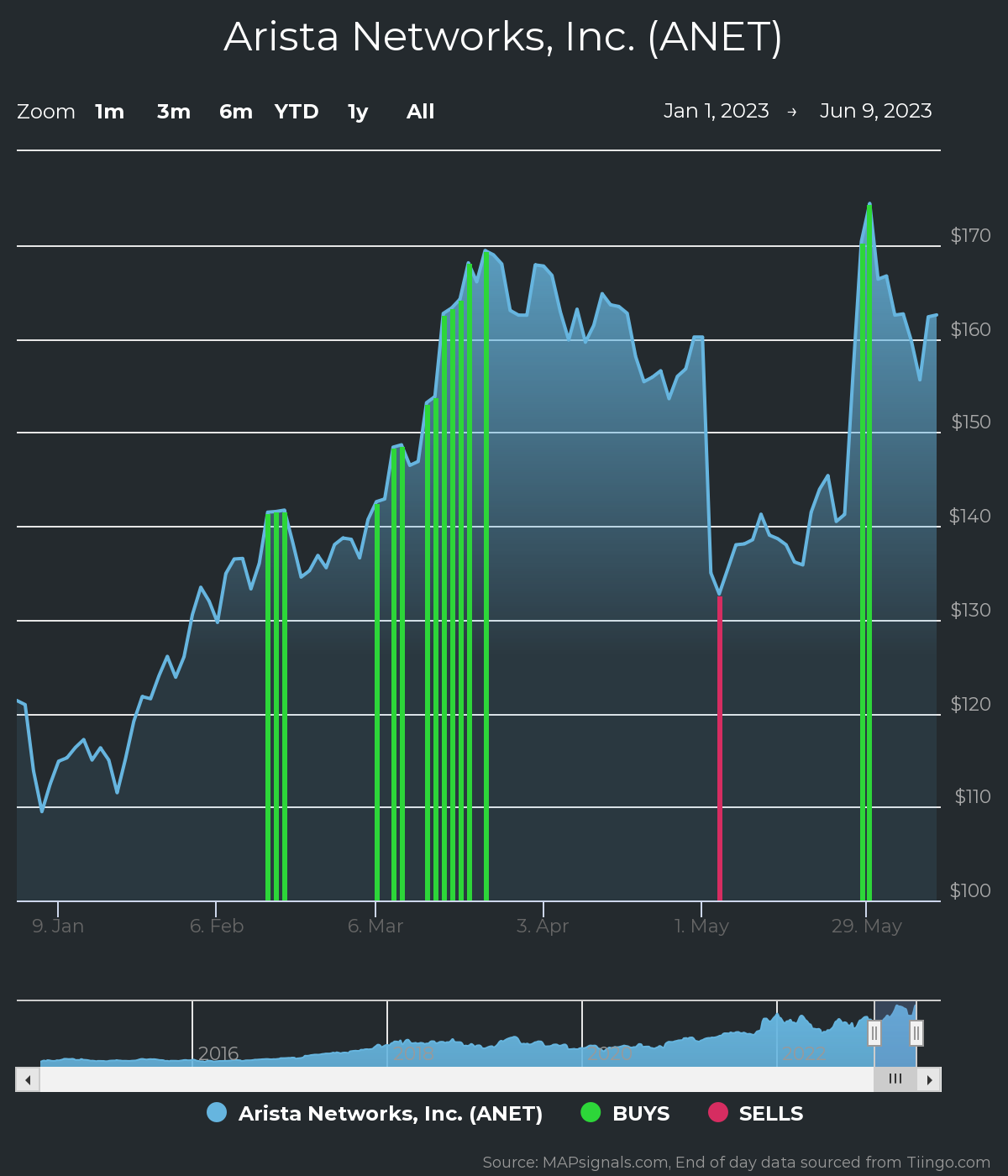Click the $120 y-axis label
The height and width of the screenshot is (1176, 1008).
point(970,704)
